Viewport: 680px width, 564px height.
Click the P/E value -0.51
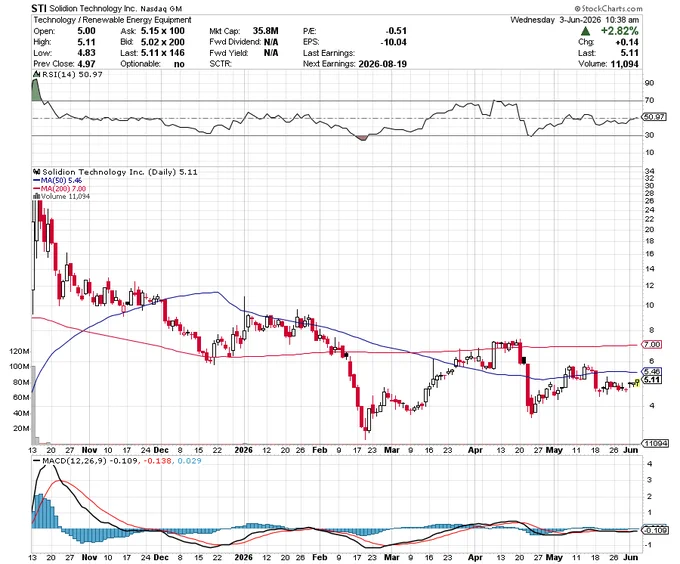coord(396,31)
